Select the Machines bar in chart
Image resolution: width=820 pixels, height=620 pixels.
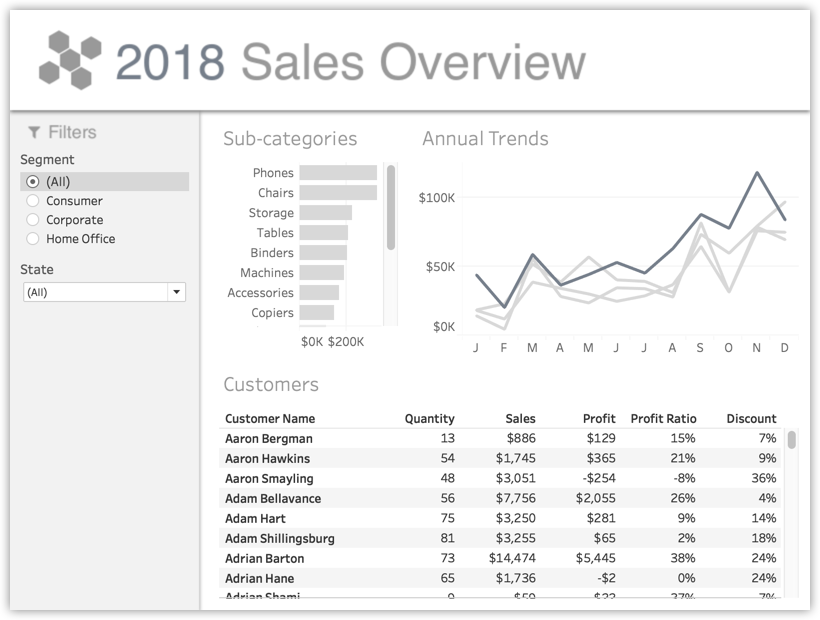pos(321,273)
